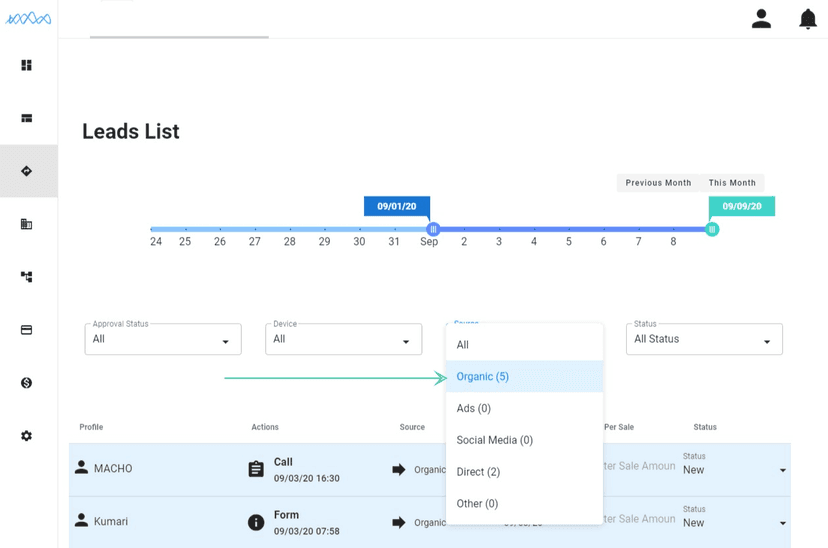828x548 pixels.
Task: Open the All Status filter dropdown
Action: click(704, 340)
